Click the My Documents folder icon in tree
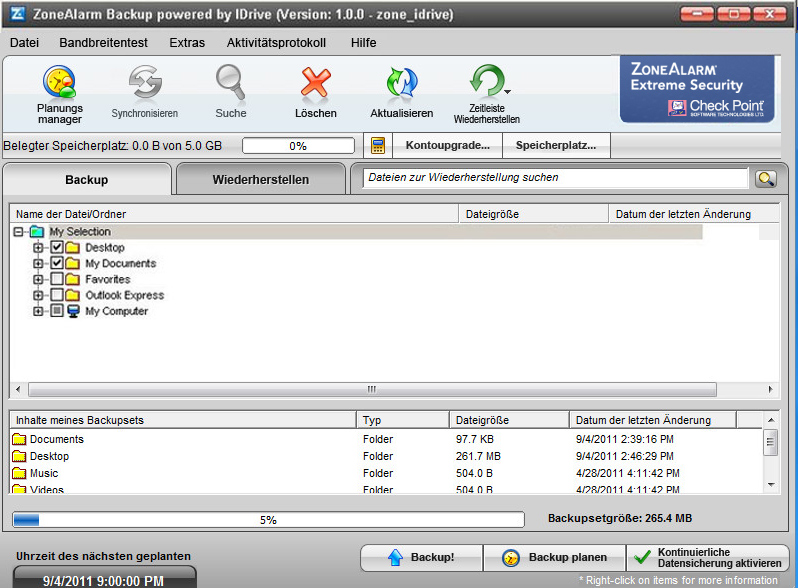 tap(73, 264)
